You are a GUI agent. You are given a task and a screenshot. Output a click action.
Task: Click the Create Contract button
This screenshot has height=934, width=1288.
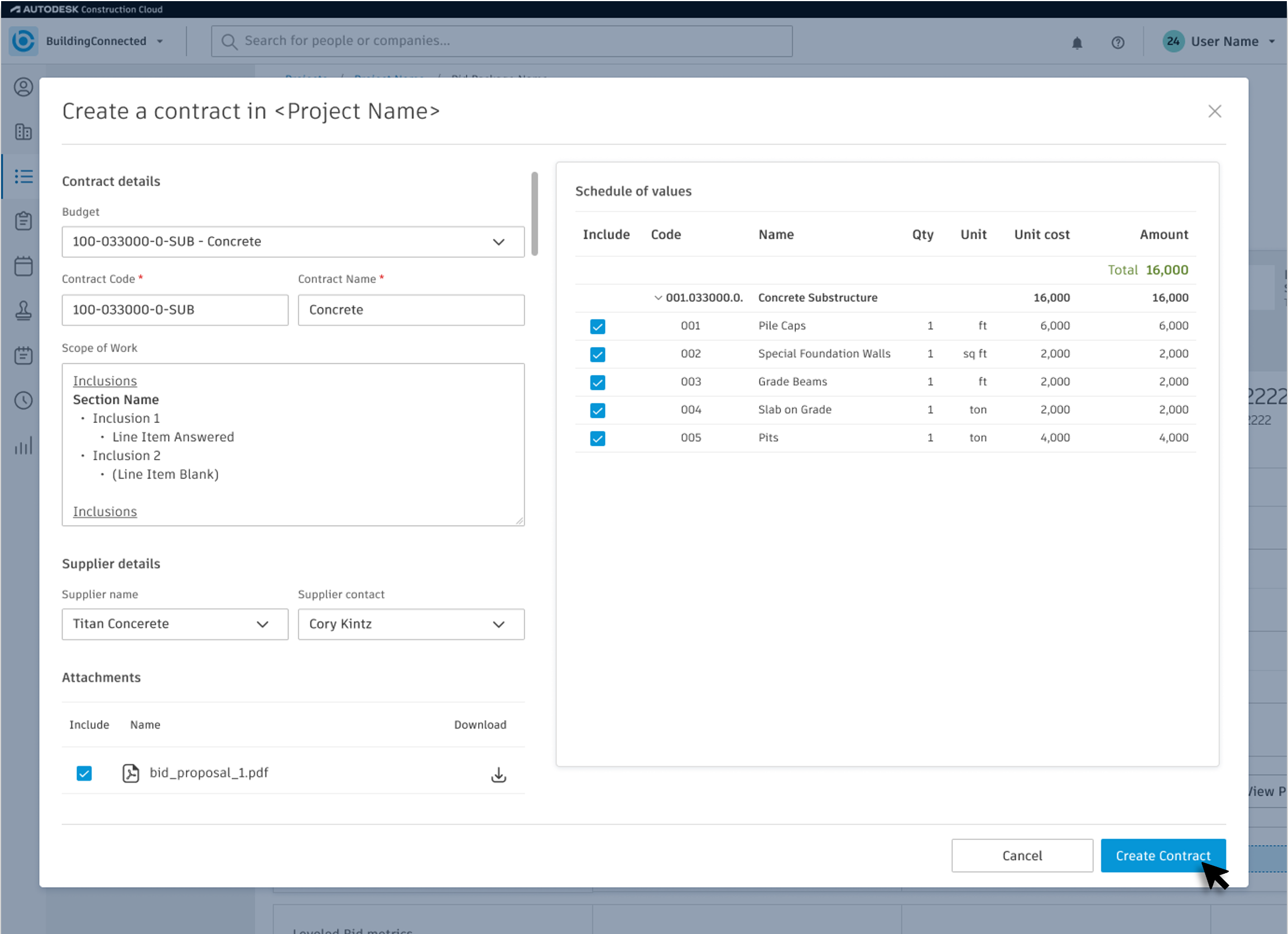[x=1162, y=856]
